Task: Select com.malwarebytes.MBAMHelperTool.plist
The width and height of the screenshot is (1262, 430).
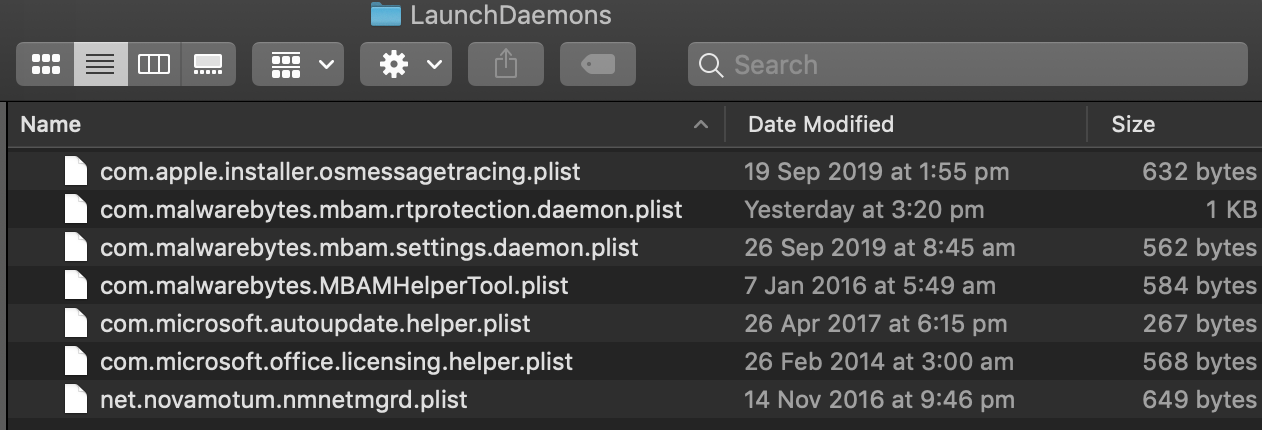Action: (x=334, y=286)
